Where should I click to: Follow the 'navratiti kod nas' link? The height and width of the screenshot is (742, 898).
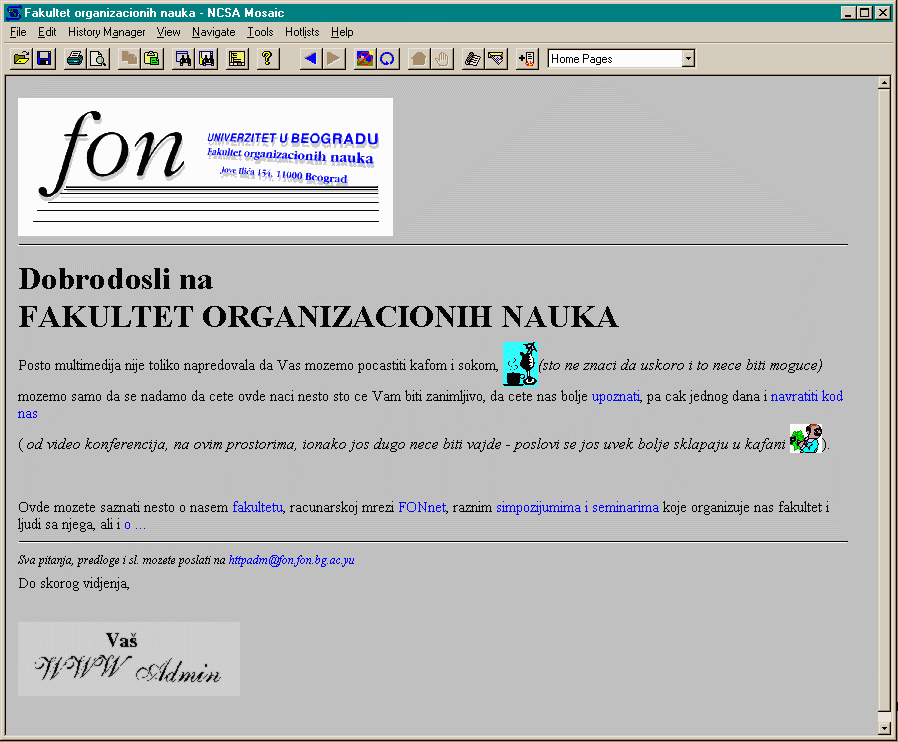[x=806, y=396]
